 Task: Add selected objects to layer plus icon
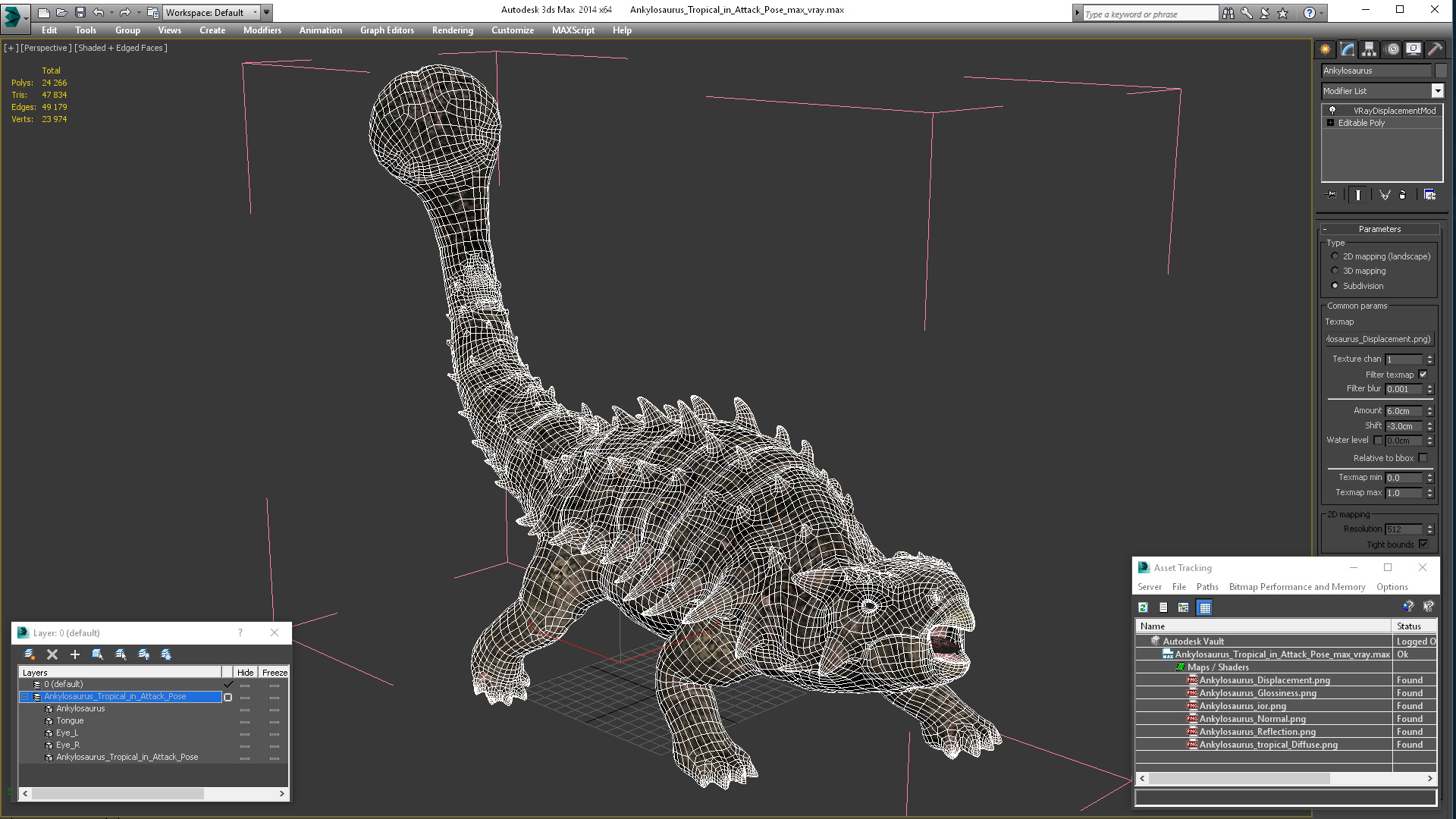click(74, 654)
